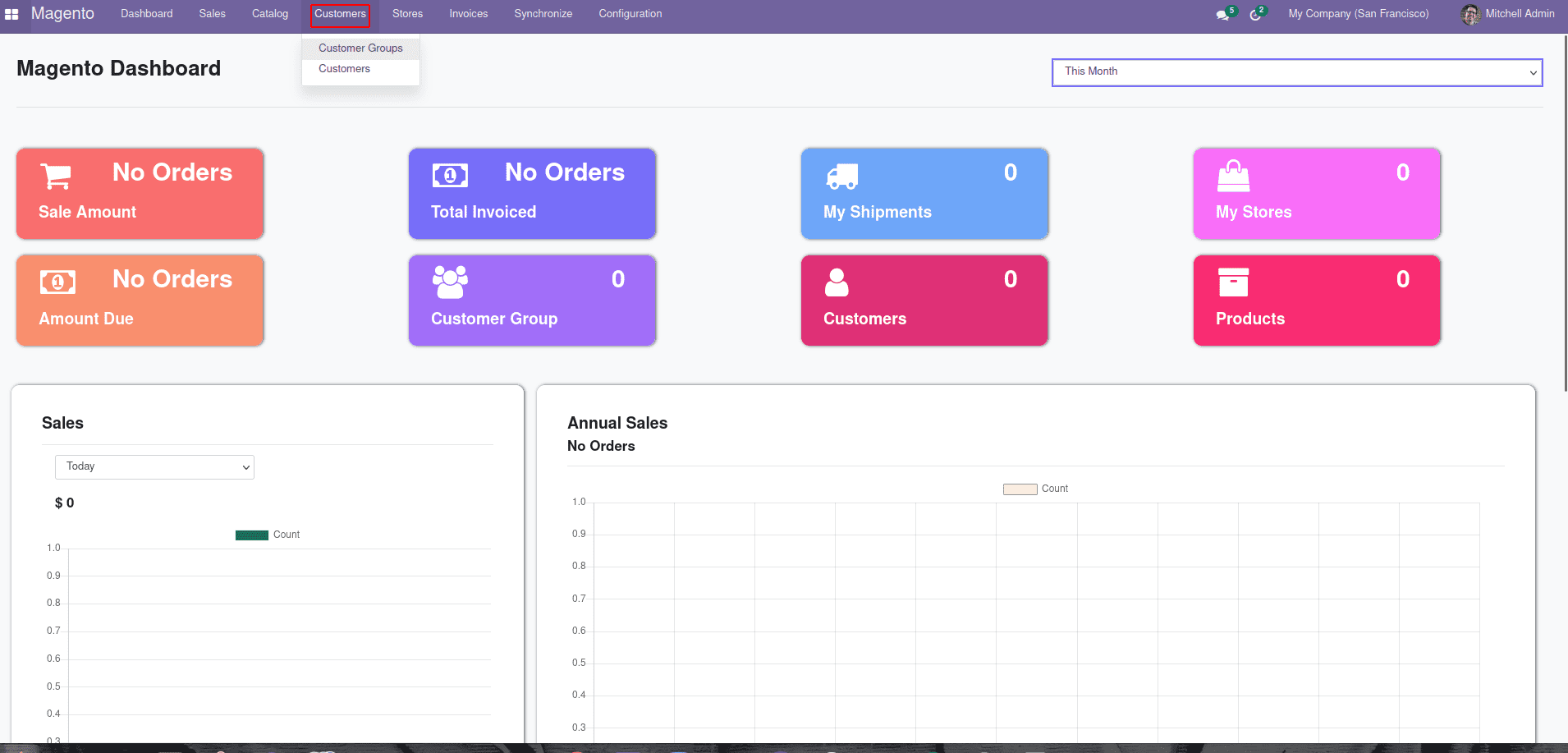Click the No Orders text under Annual Sales
This screenshot has width=1568, height=753.
[x=601, y=446]
